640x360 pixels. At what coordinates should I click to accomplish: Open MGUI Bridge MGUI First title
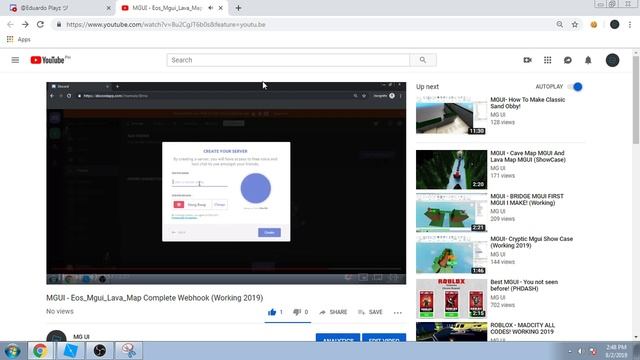[x=527, y=199]
